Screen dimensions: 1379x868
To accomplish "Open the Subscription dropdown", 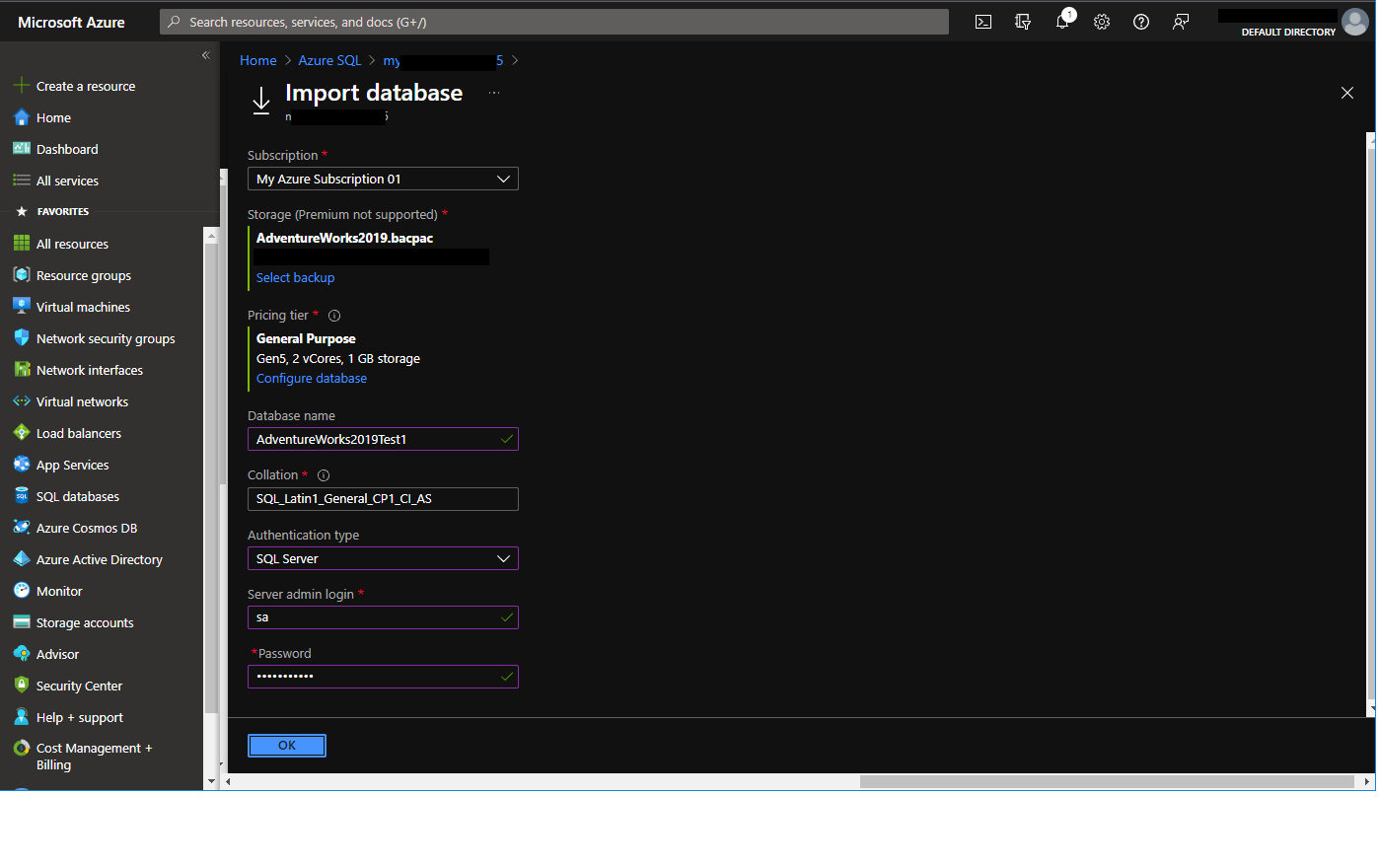I will (383, 179).
